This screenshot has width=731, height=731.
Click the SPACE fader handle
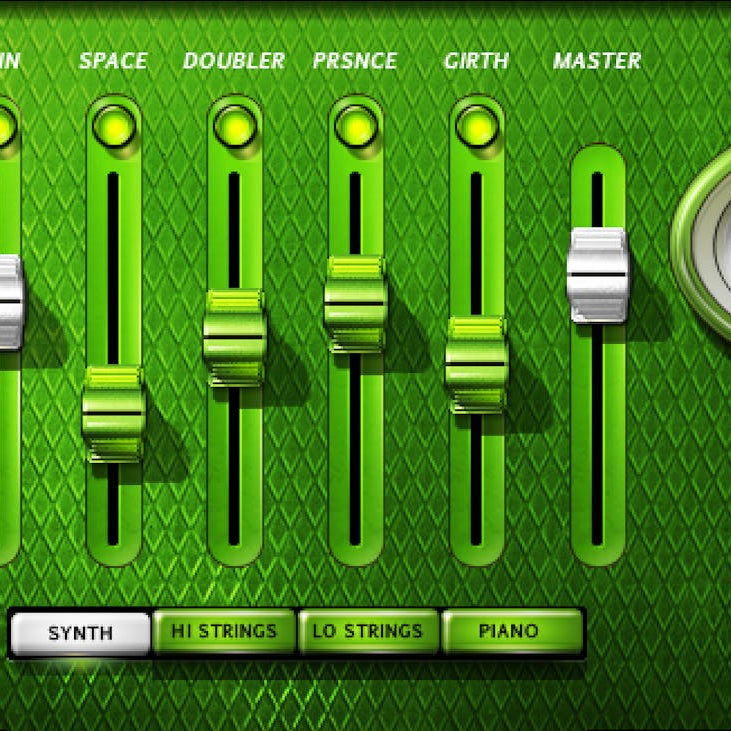[x=114, y=414]
